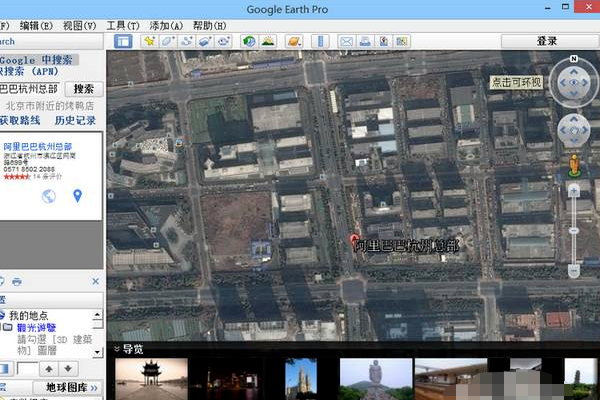Click the 登录 sign-in button
The width and height of the screenshot is (600, 400).
[547, 41]
